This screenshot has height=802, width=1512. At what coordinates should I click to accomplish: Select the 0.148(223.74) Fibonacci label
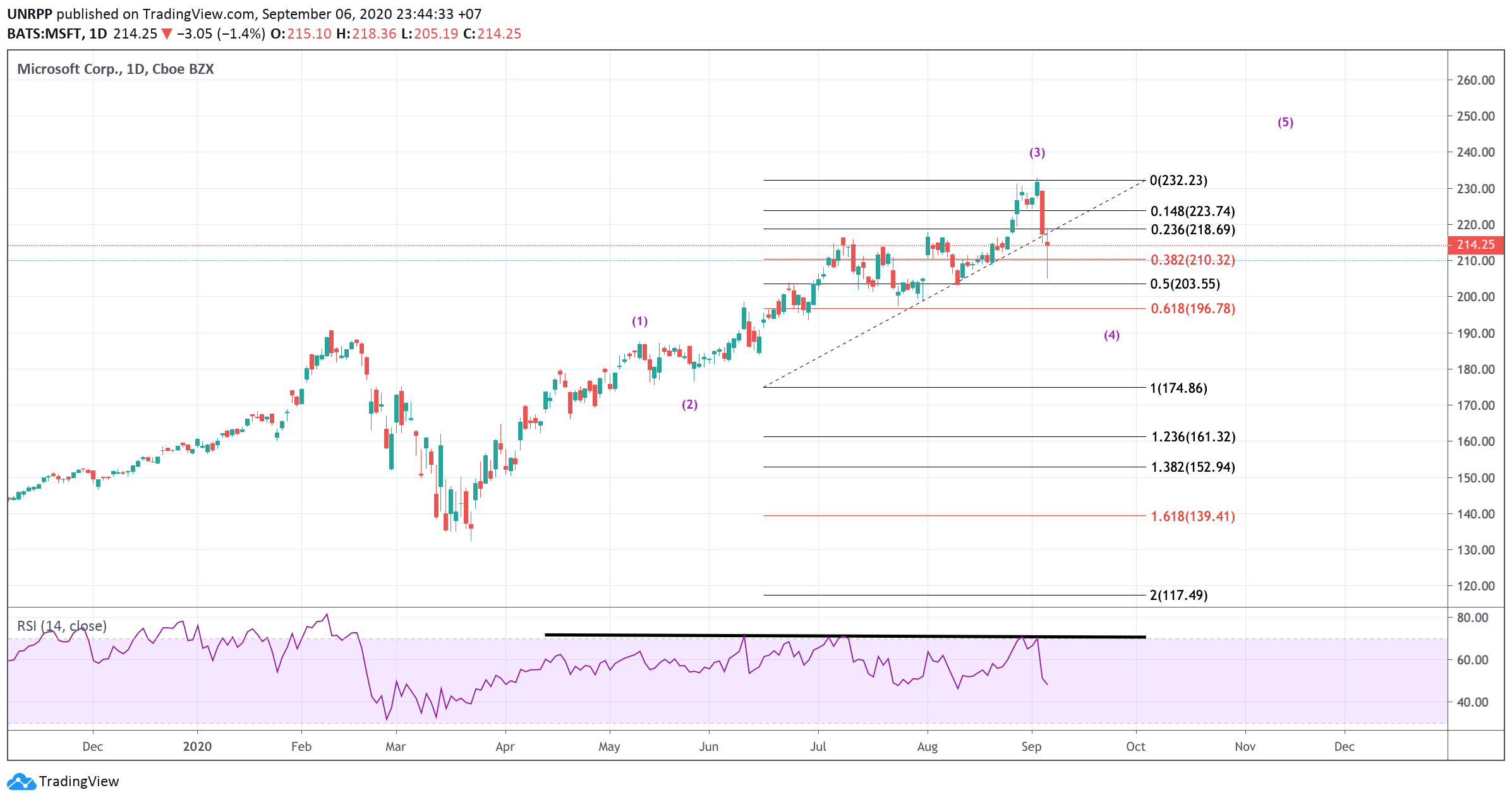(x=1192, y=211)
